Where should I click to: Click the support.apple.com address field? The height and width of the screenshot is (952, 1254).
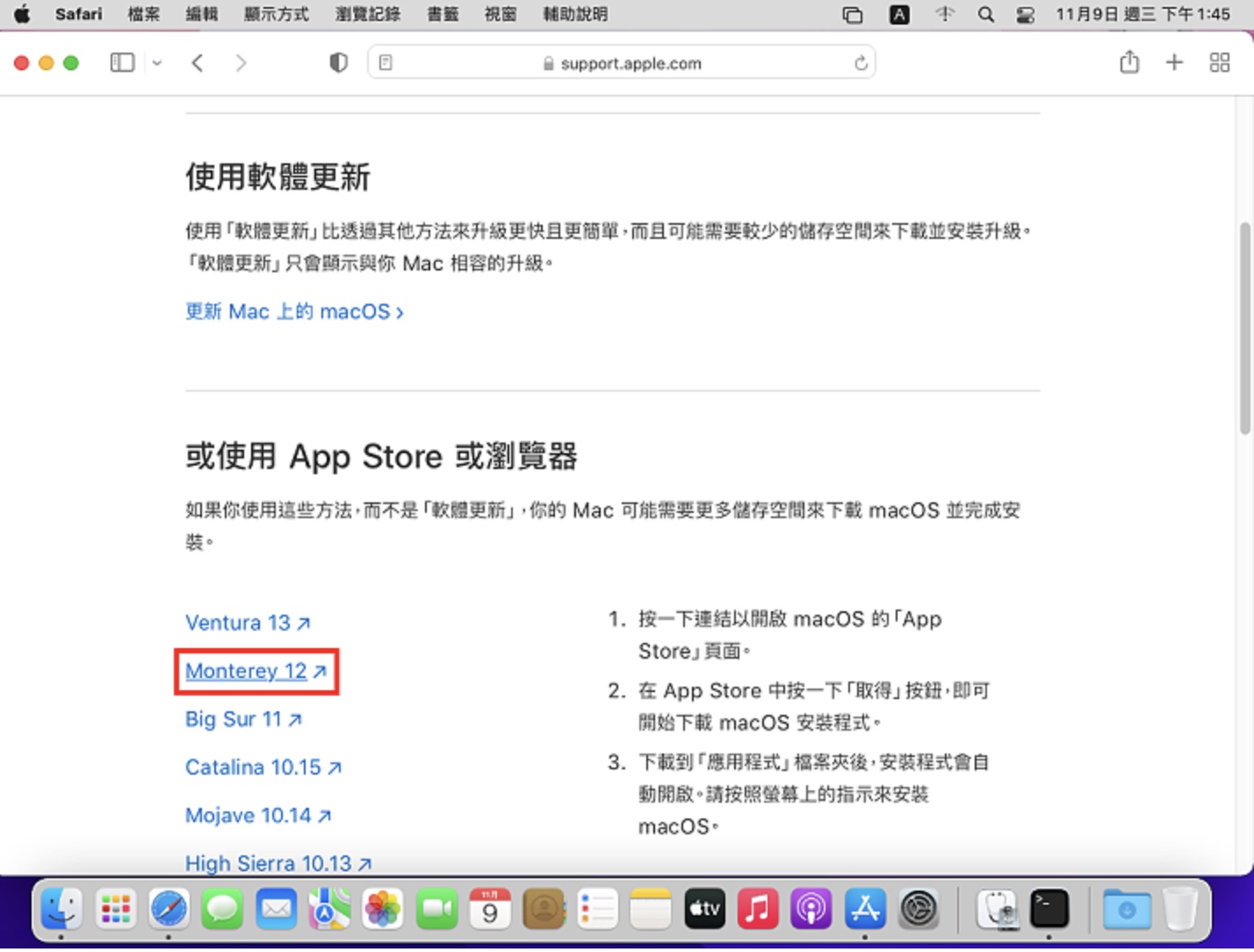tap(622, 63)
